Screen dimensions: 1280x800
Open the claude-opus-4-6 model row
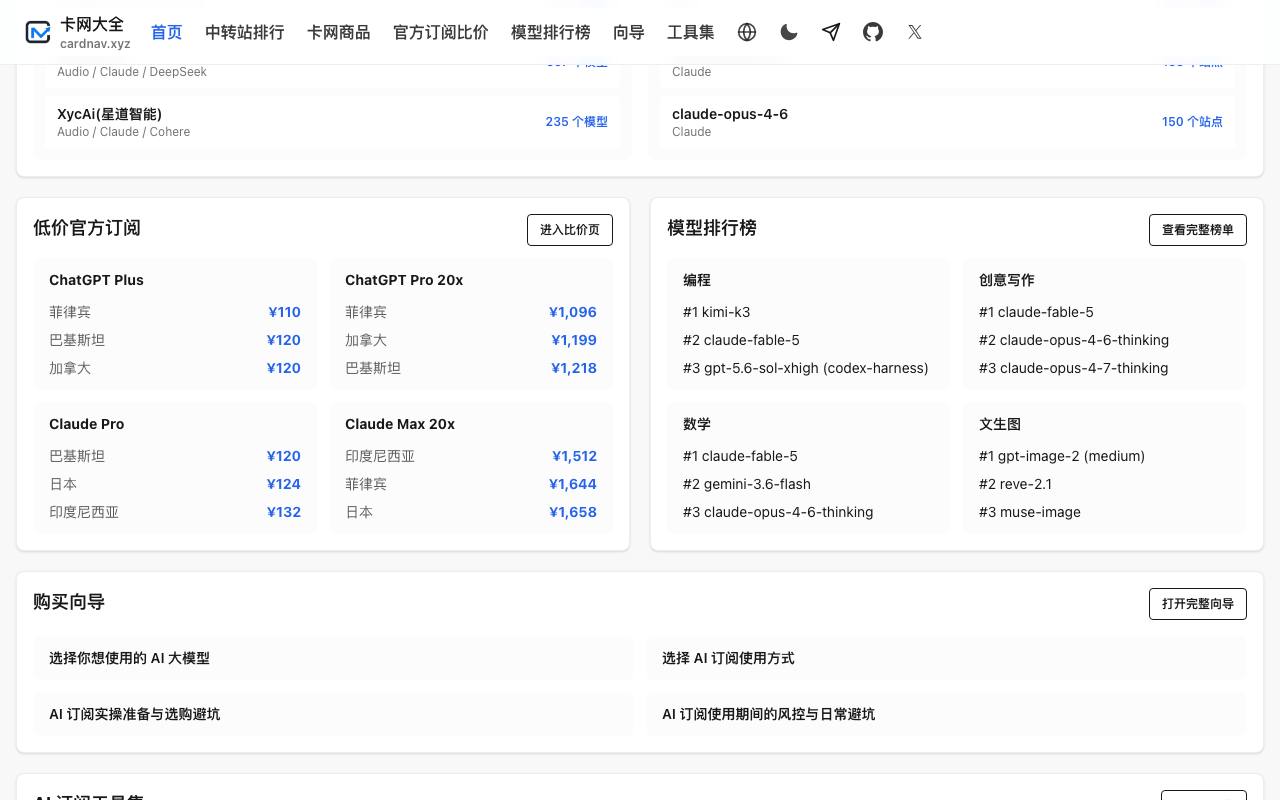[947, 122]
